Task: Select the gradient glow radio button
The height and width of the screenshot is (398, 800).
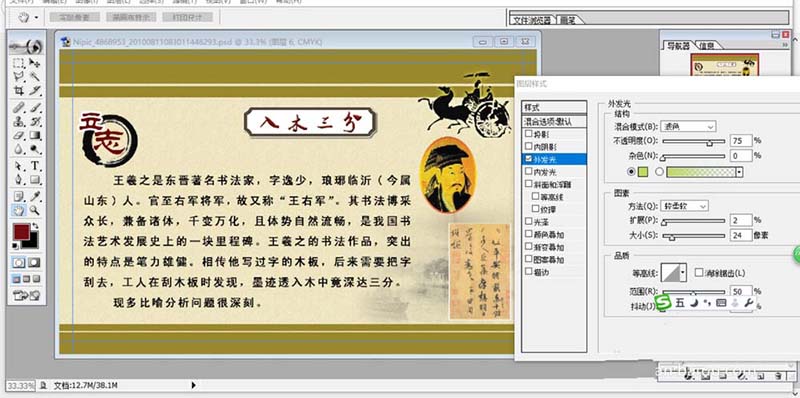Action: pos(659,172)
